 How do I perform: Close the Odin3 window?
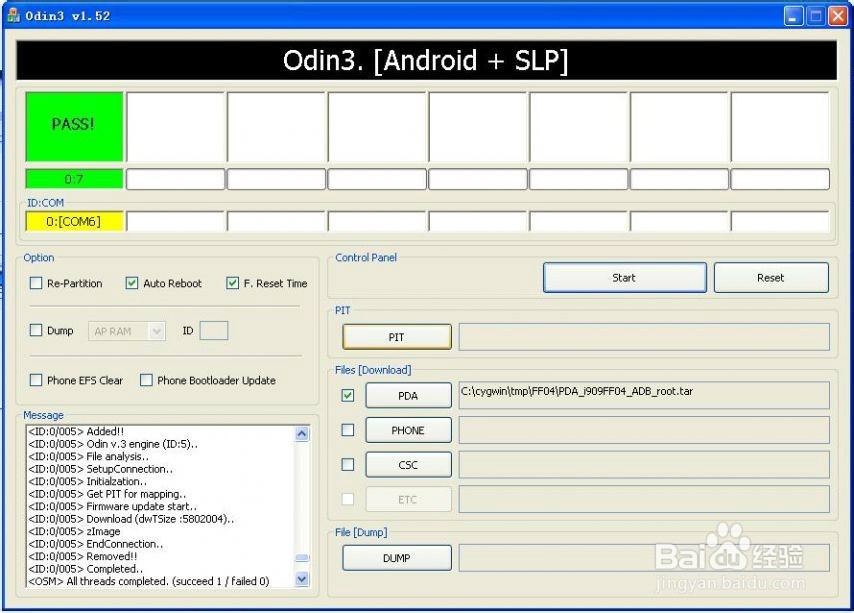tap(838, 16)
